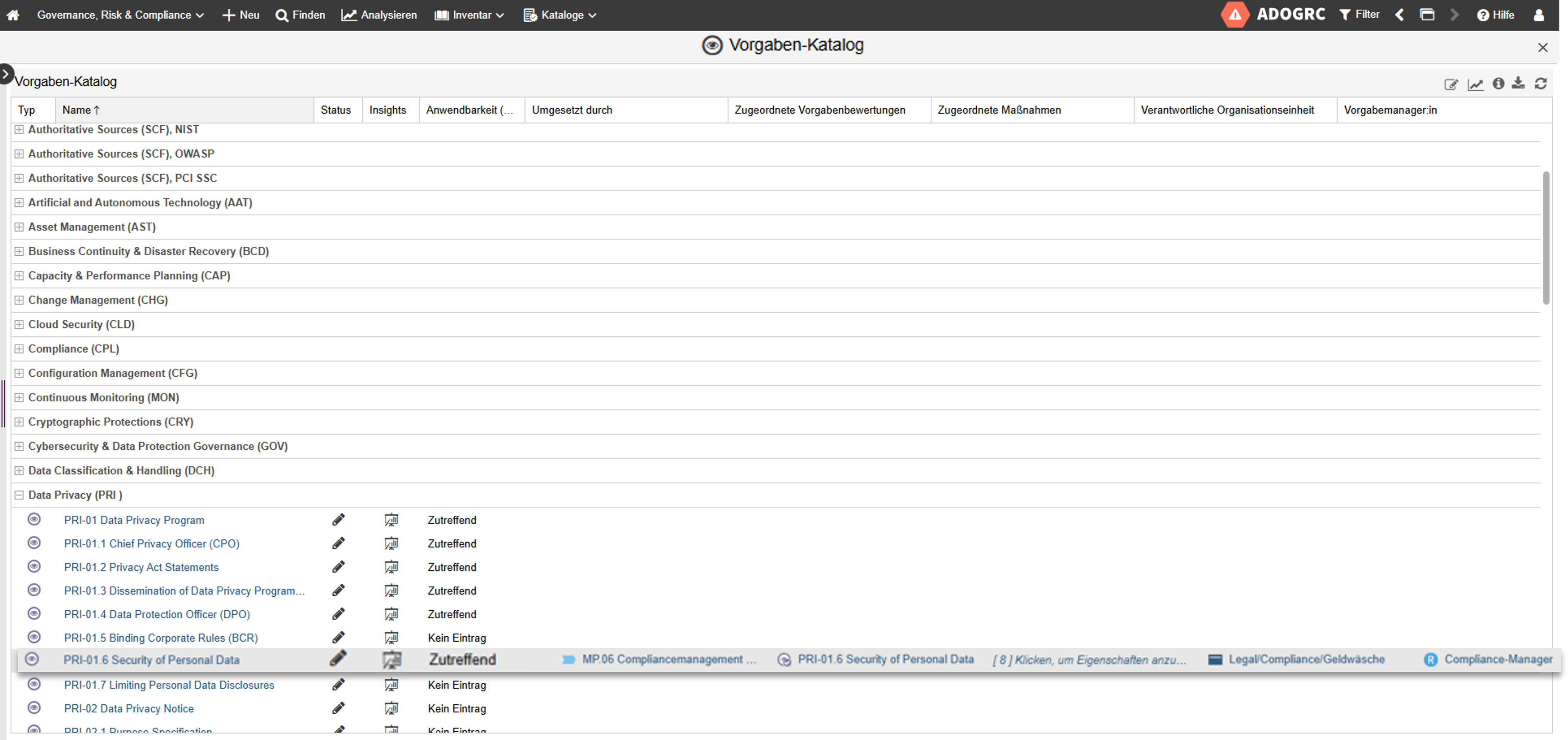Open the user profile icon
Image resolution: width=1568 pixels, height=740 pixels.
[1539, 15]
